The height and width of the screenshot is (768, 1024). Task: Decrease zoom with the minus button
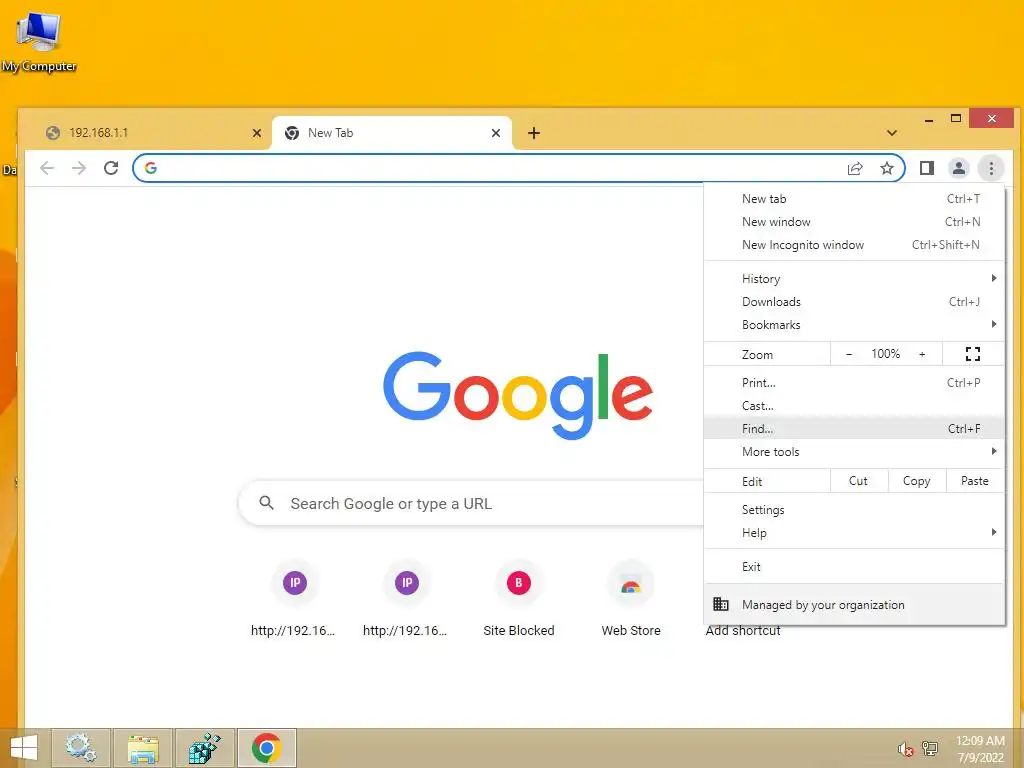point(849,354)
